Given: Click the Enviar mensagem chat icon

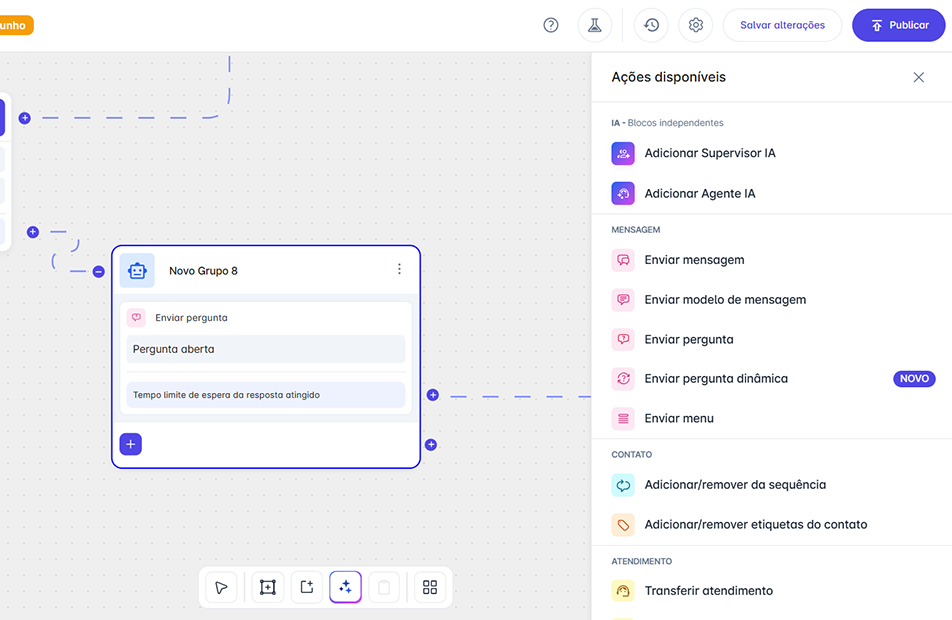Looking at the screenshot, I should coord(623,260).
